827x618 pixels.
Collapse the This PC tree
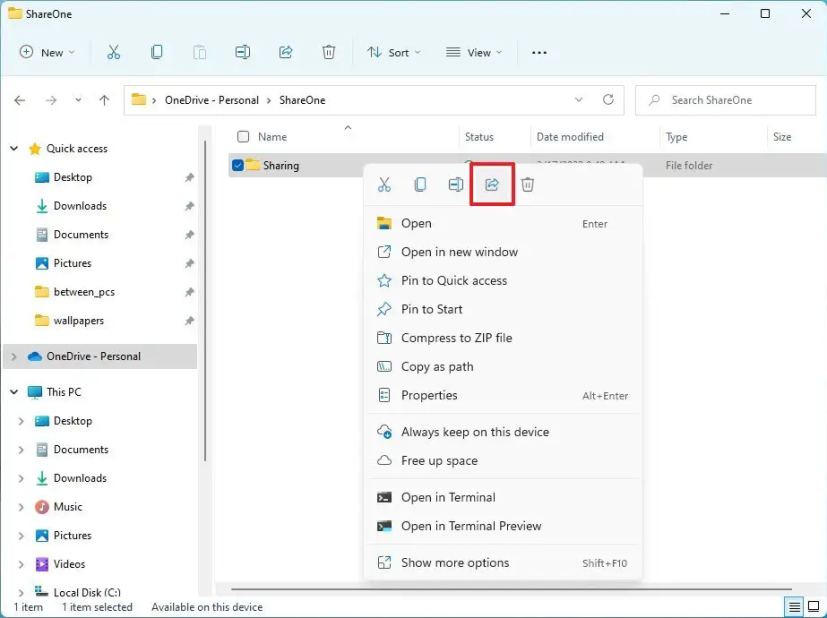point(14,392)
